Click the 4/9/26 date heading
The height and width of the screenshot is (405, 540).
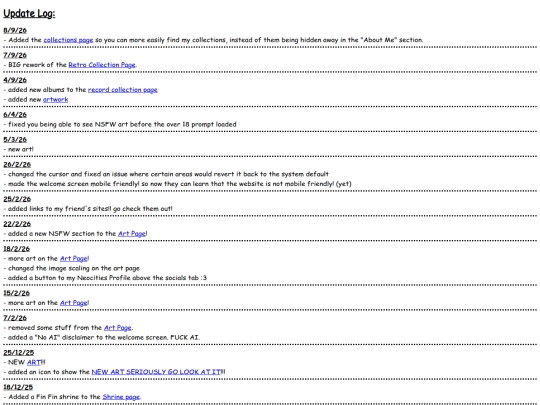(15, 80)
